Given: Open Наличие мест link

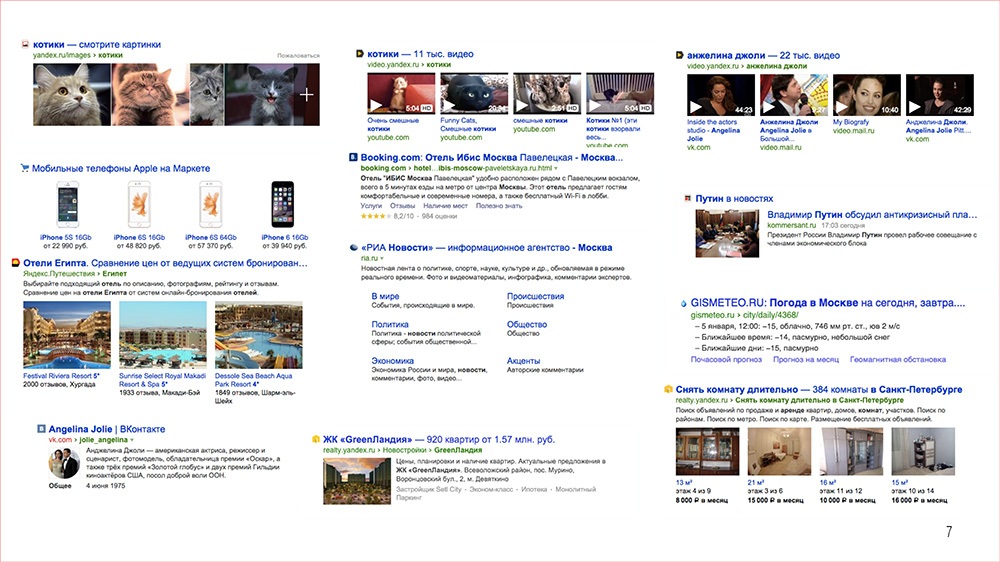Looking at the screenshot, I should pos(445,205).
